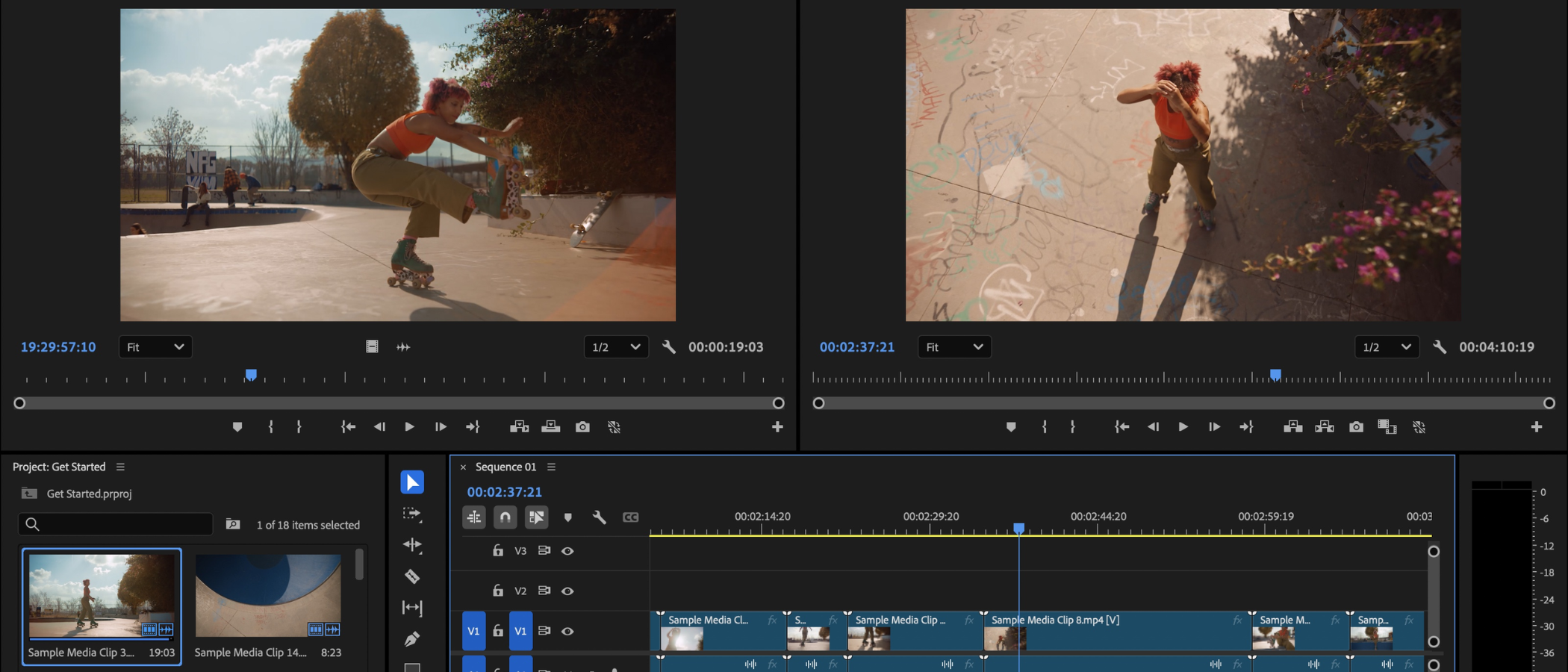Toggle snapping with the magnet icon
This screenshot has height=672, width=1568.
[x=505, y=516]
